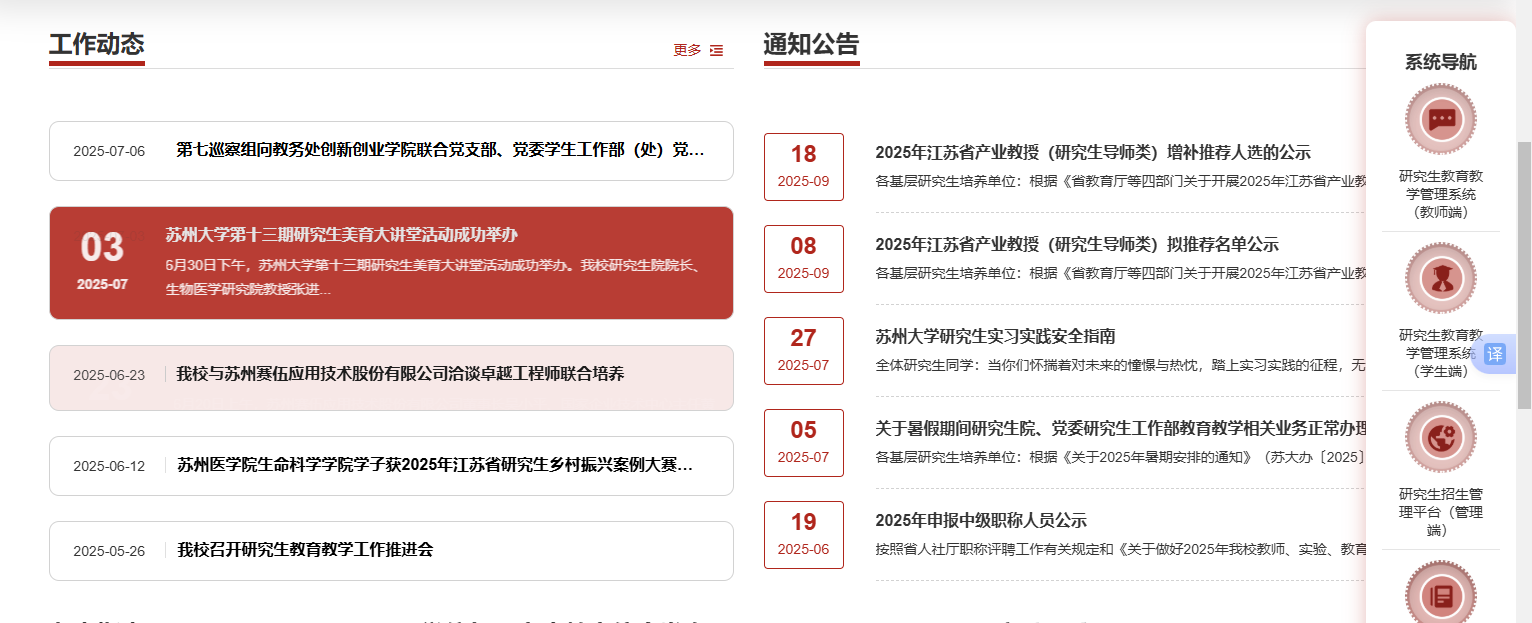This screenshot has height=623, width=1532.
Task: Open 更多 link in 工作动态
Action: click(x=687, y=50)
